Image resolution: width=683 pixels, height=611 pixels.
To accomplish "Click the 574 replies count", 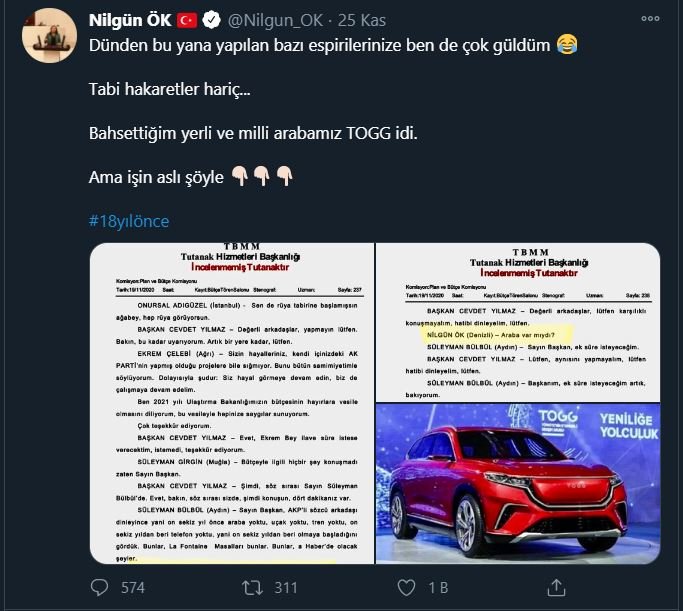I will coord(132,588).
